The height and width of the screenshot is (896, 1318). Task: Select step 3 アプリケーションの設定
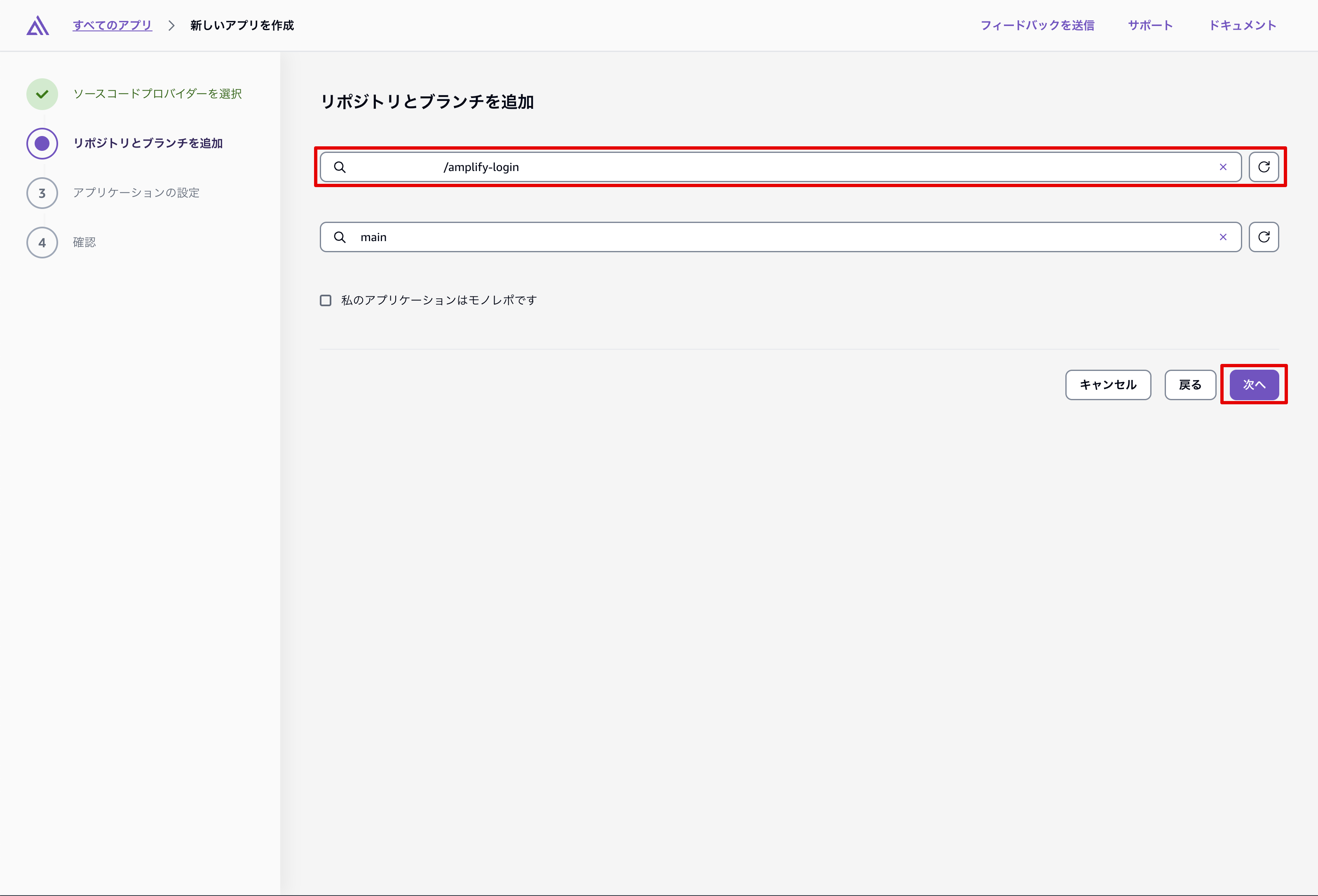[136, 193]
